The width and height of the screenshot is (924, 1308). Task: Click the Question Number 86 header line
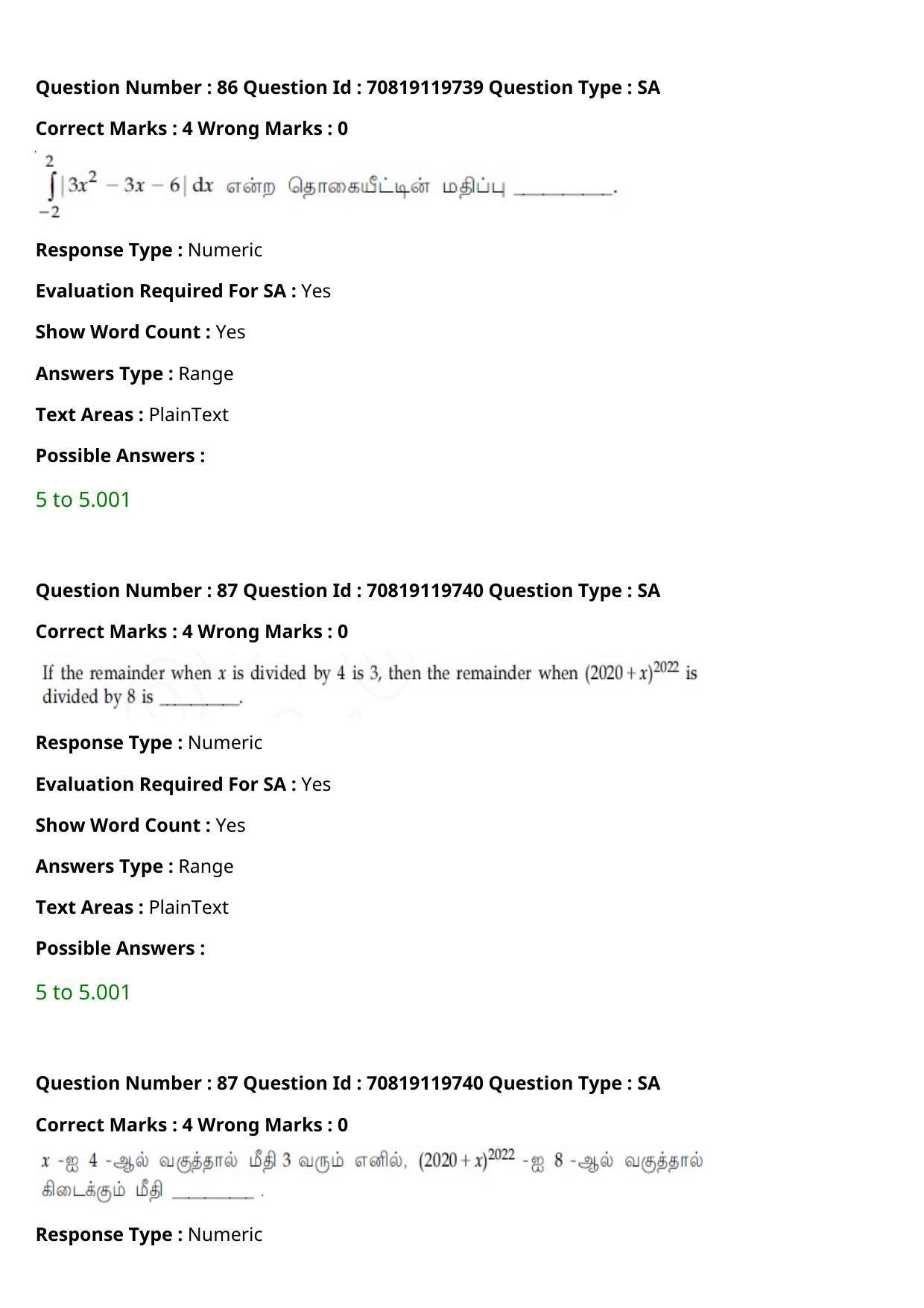click(x=348, y=87)
